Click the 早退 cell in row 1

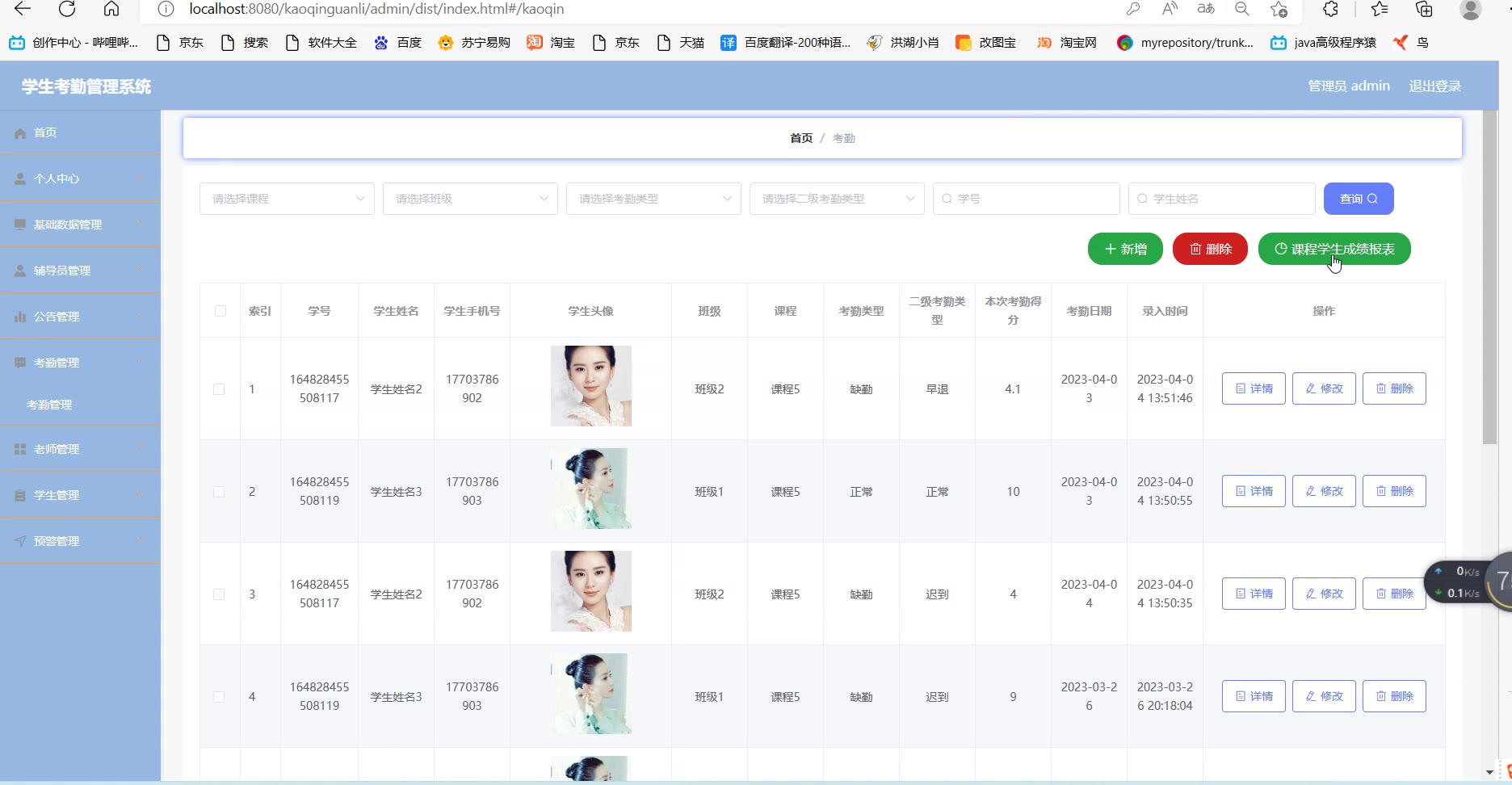point(937,389)
